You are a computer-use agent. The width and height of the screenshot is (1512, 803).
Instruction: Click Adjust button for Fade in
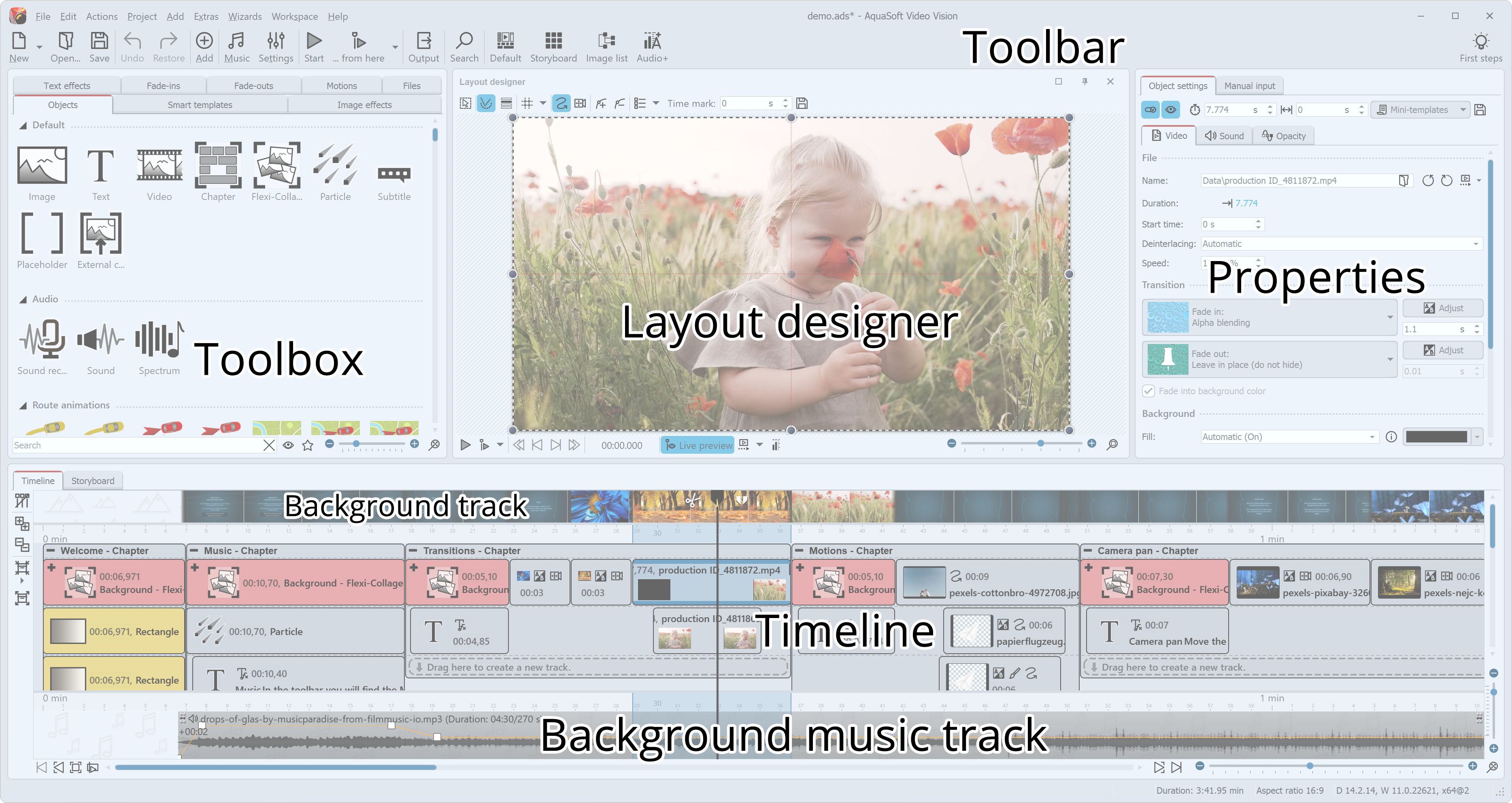(1443, 308)
